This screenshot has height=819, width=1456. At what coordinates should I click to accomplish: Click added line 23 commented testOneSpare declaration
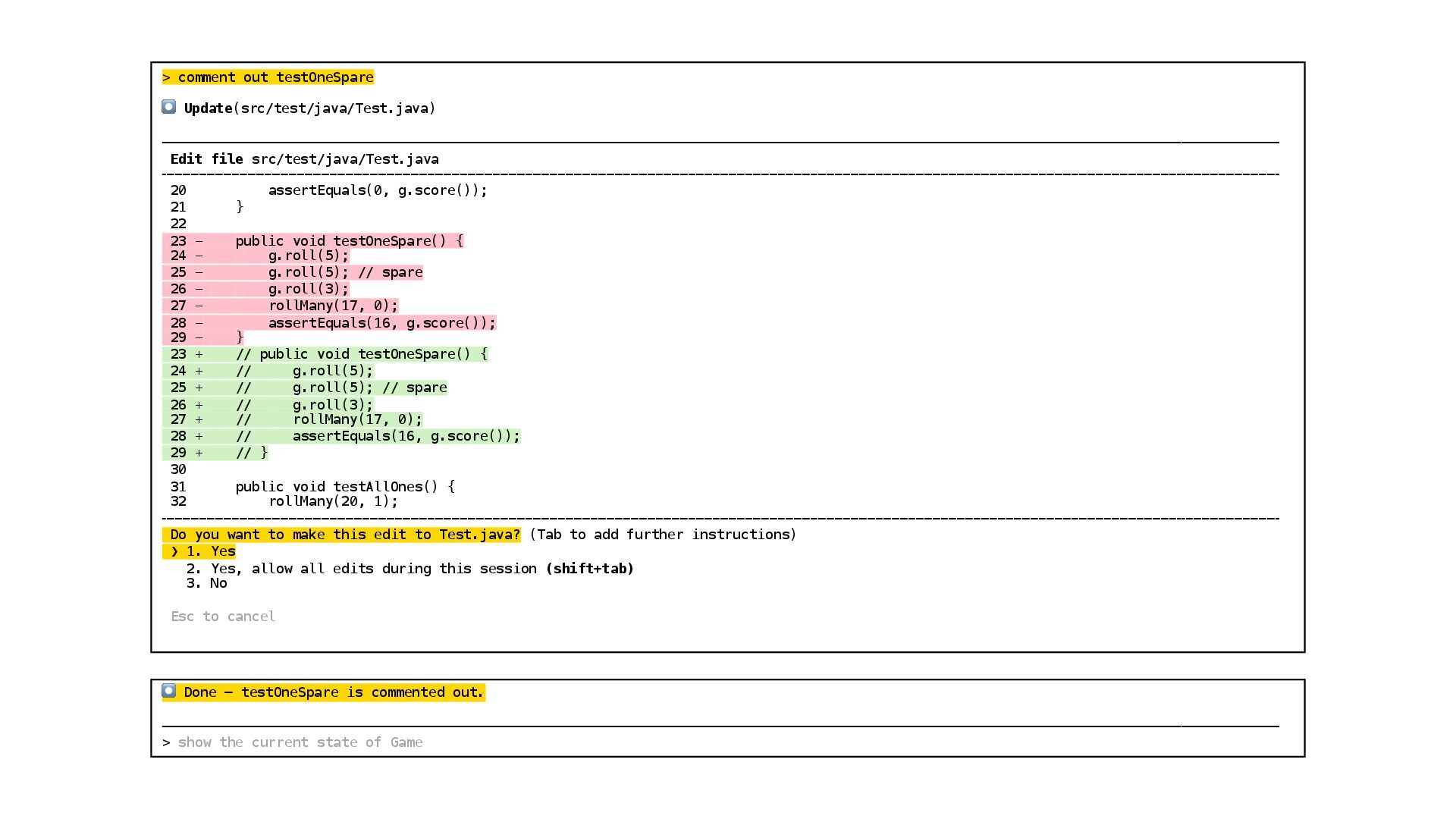[x=361, y=354]
